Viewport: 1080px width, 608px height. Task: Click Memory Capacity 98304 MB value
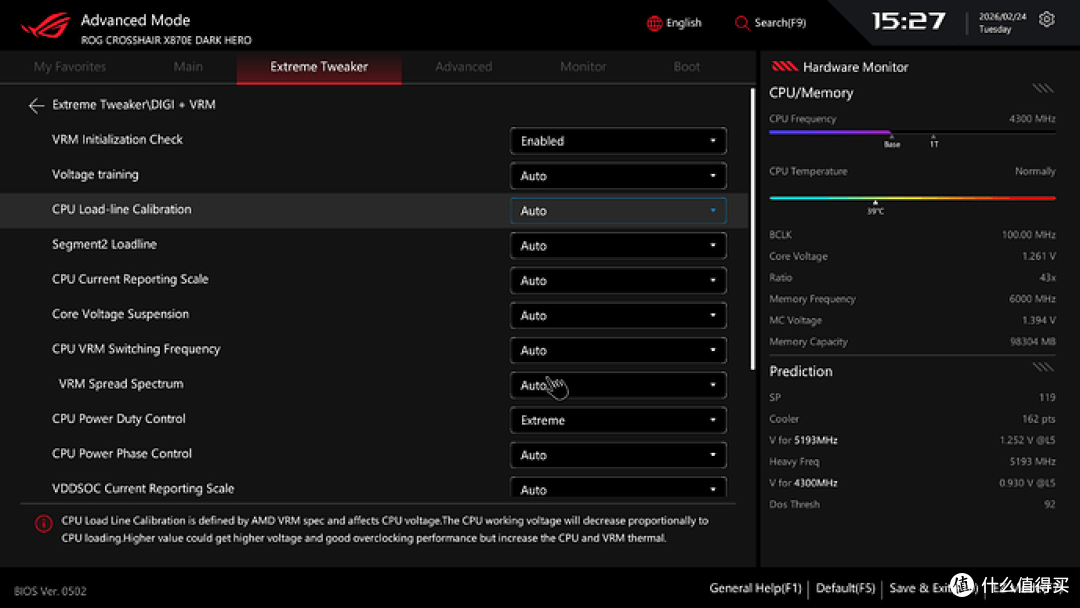point(1034,342)
